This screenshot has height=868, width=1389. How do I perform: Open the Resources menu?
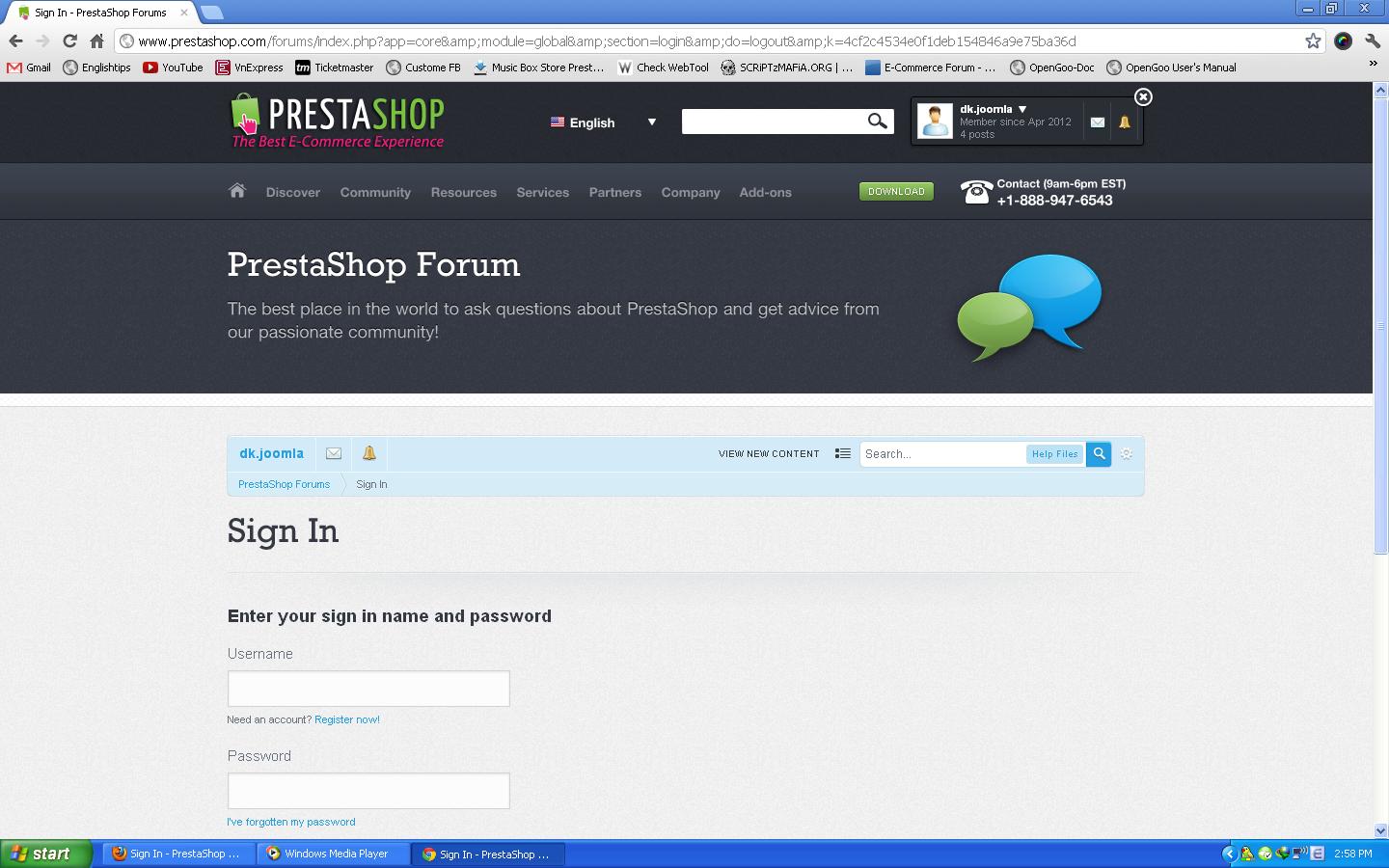click(464, 193)
